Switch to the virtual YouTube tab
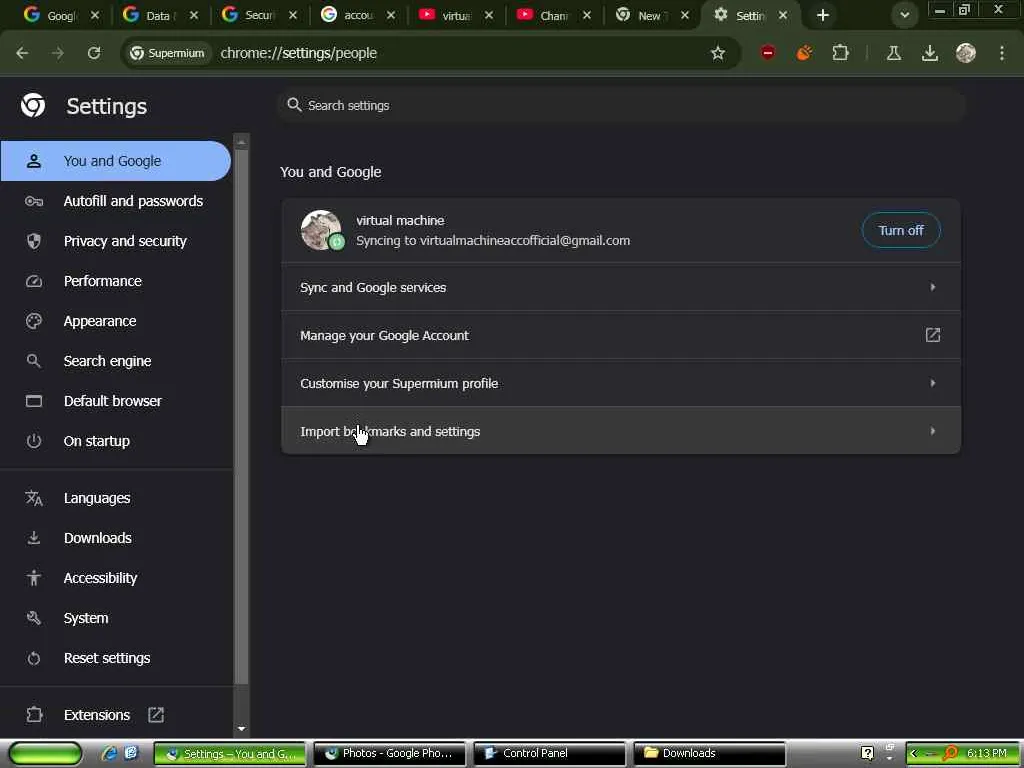The image size is (1024, 768). point(454,15)
